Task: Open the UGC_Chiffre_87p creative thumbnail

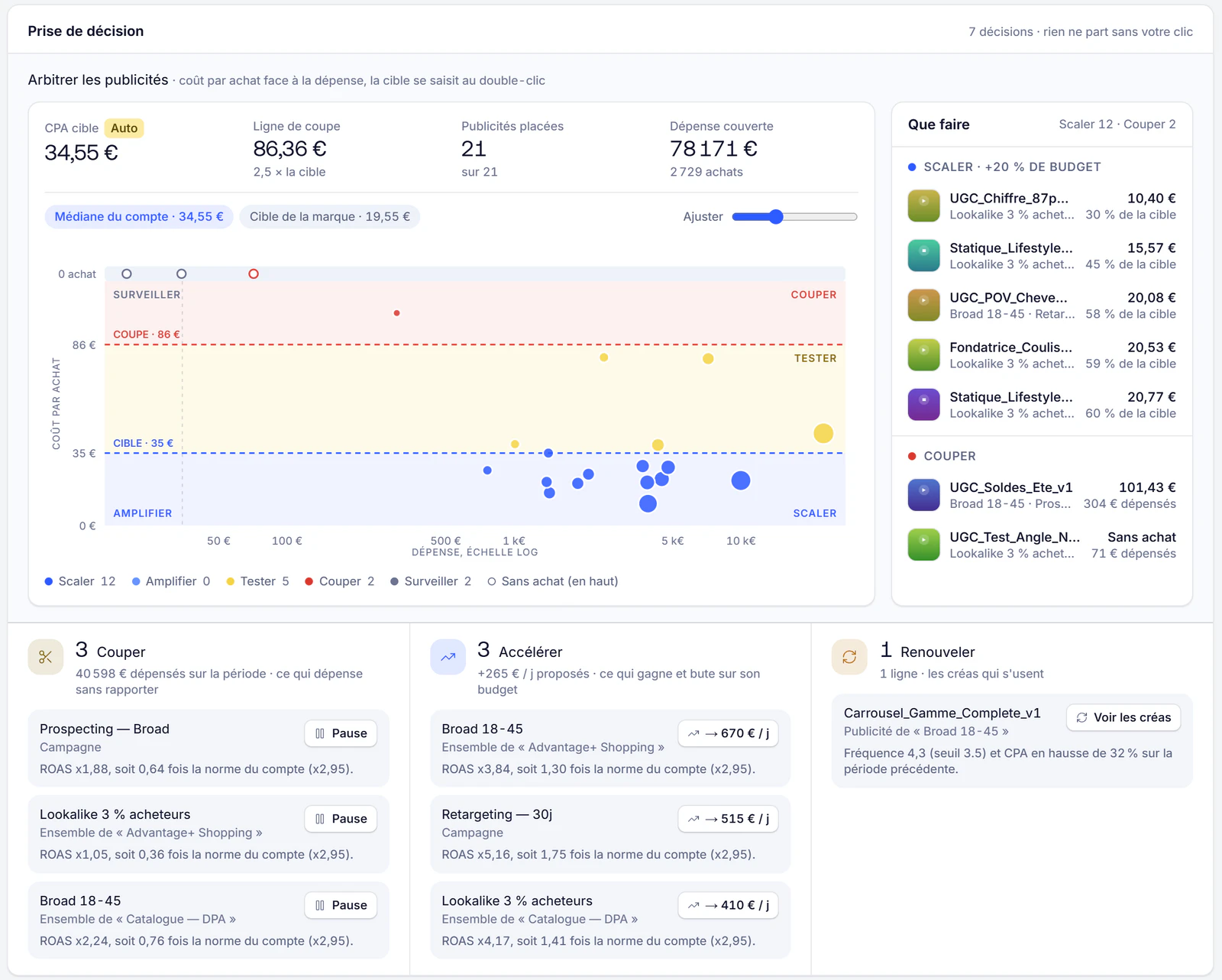Action: (923, 206)
